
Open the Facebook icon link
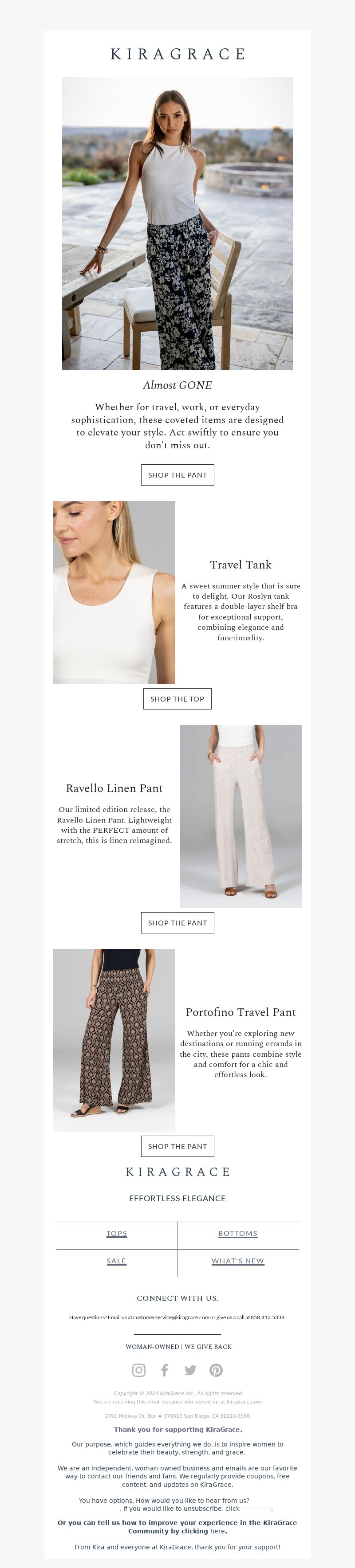[164, 1370]
